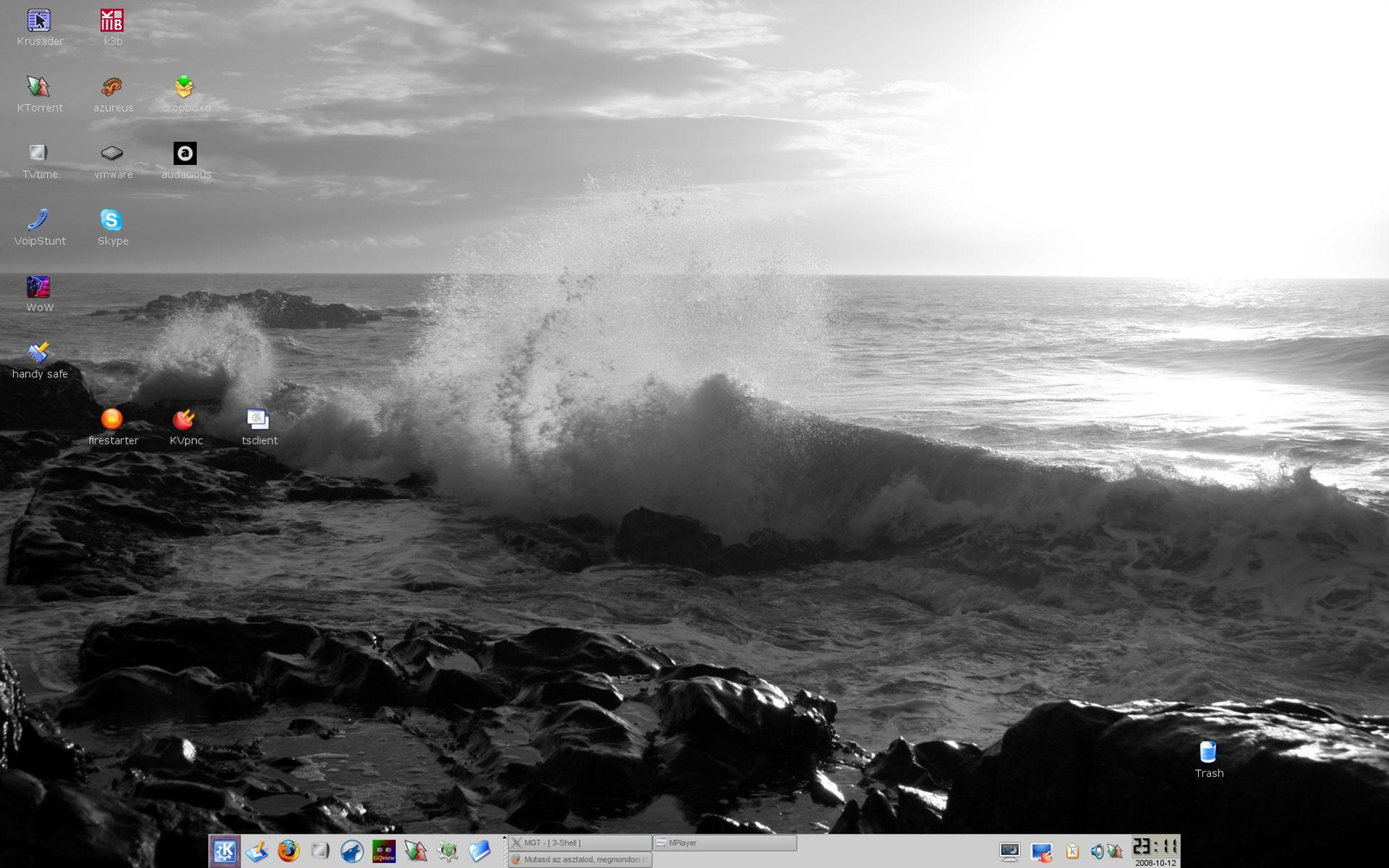Click the KTorrent launcher in the panel

coord(416,852)
